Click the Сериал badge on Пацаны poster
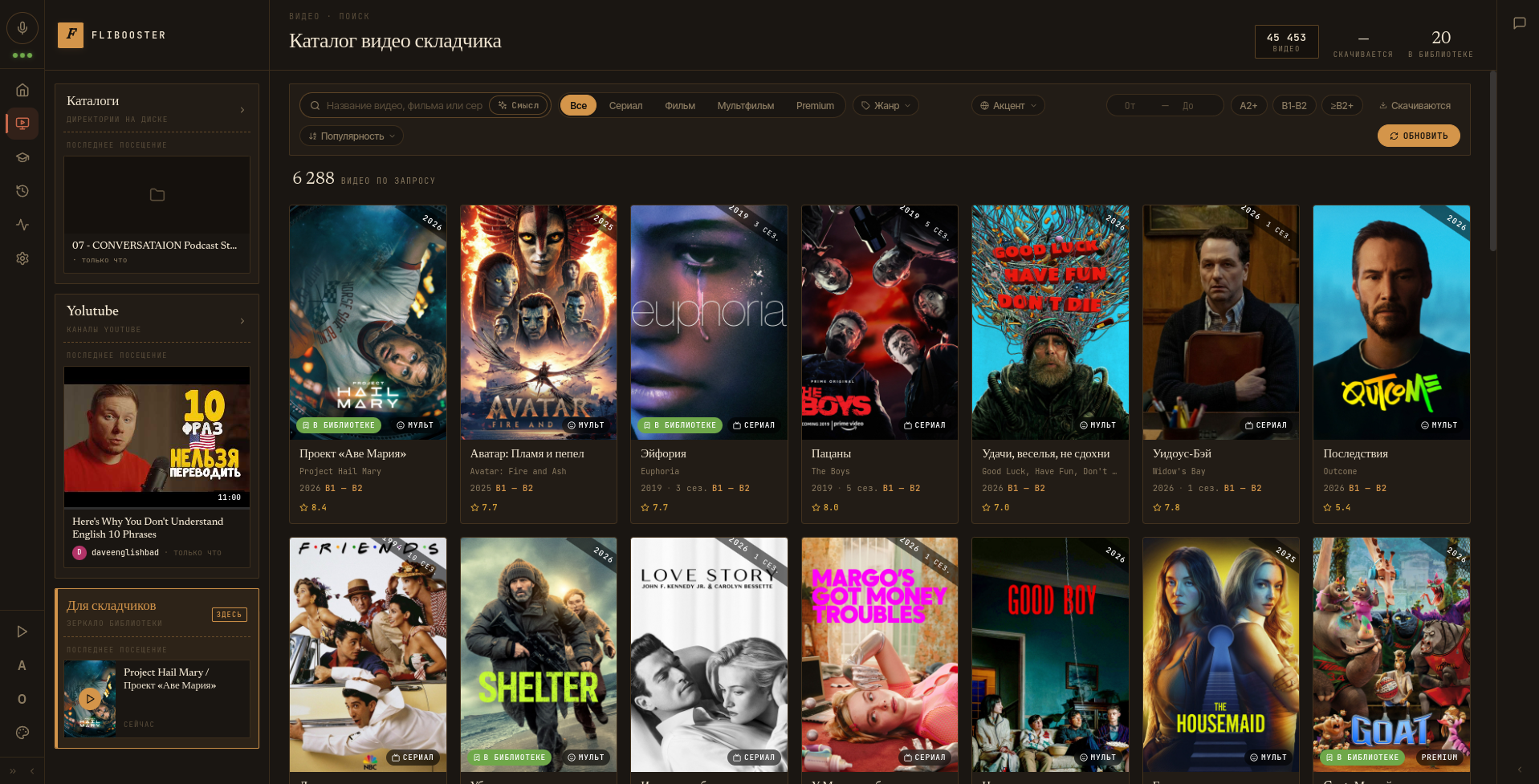 pos(925,425)
